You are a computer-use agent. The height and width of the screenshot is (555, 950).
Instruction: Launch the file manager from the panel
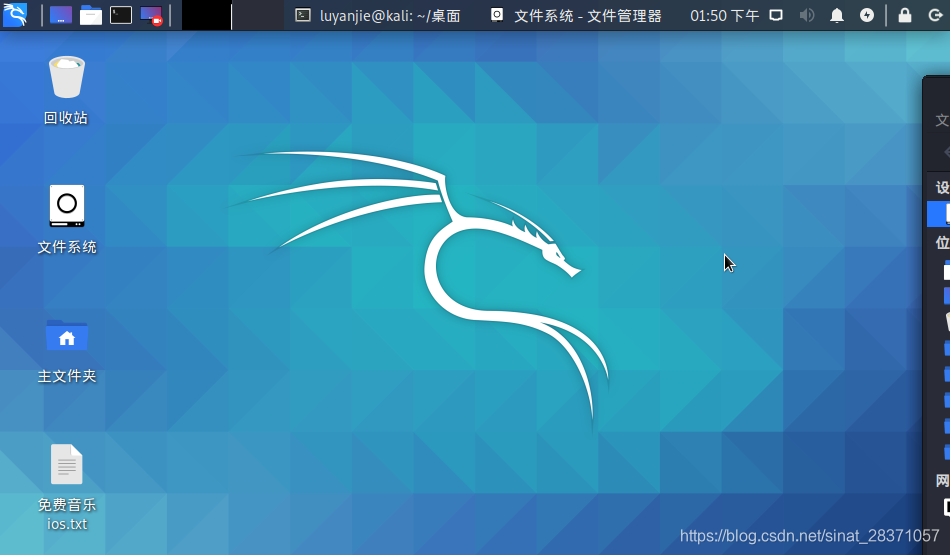pos(91,15)
